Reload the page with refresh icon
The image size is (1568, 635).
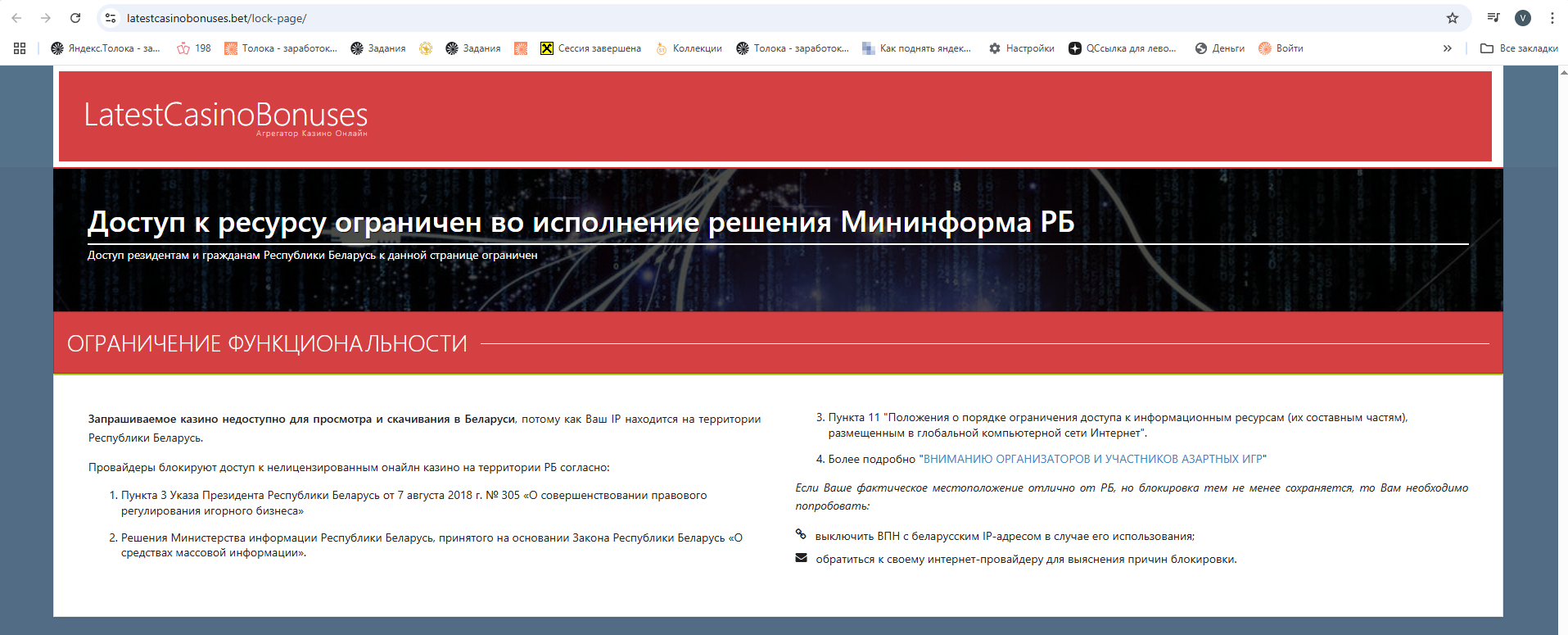(75, 18)
